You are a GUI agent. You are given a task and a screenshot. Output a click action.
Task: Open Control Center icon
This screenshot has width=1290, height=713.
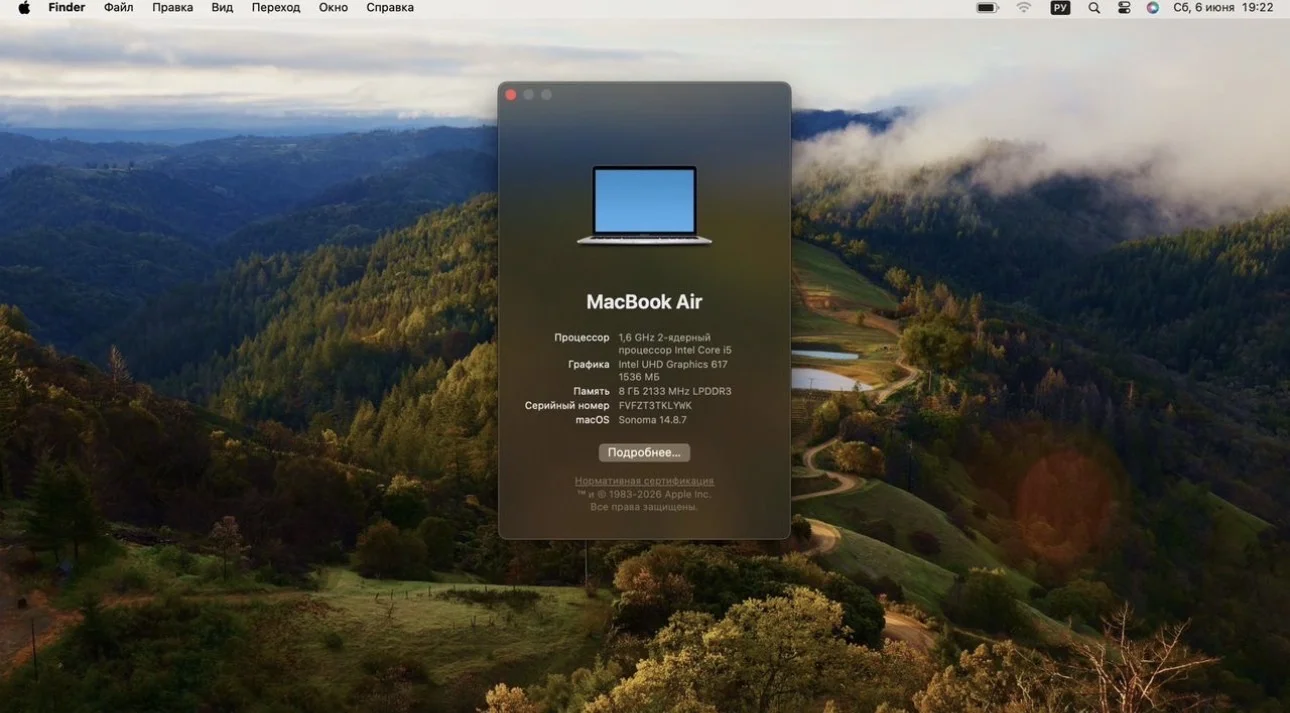(1124, 7)
